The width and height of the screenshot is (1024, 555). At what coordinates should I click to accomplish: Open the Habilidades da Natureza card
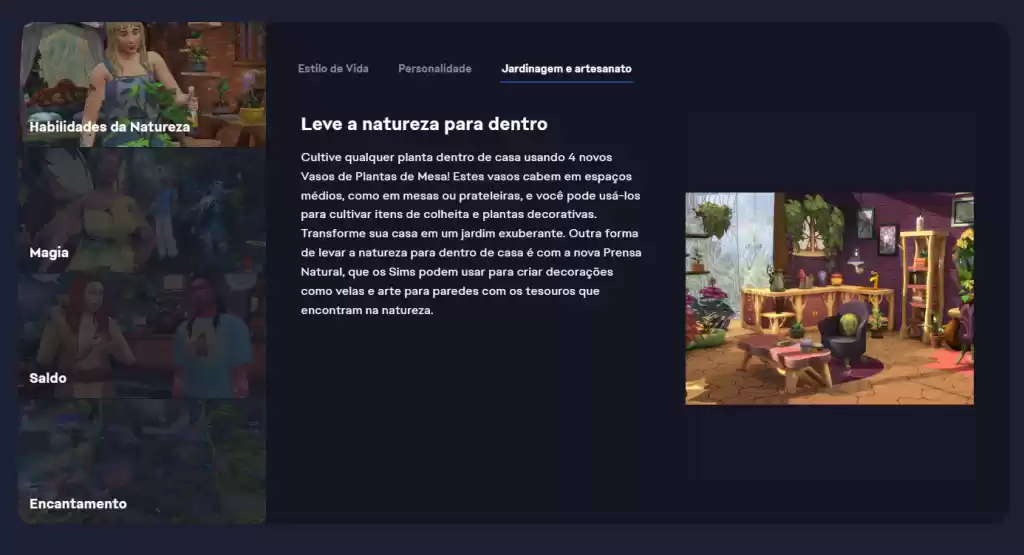click(142, 84)
